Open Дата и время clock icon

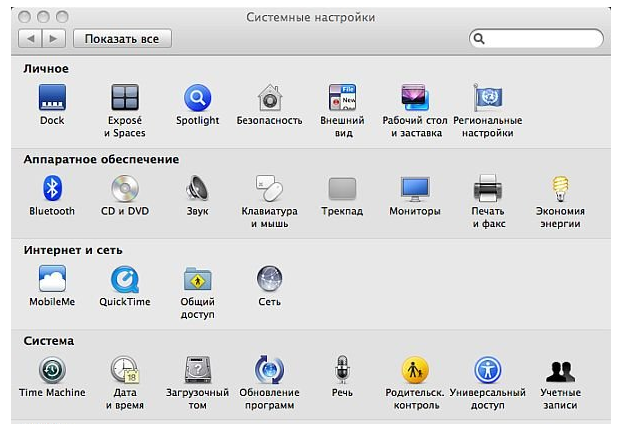tap(125, 370)
